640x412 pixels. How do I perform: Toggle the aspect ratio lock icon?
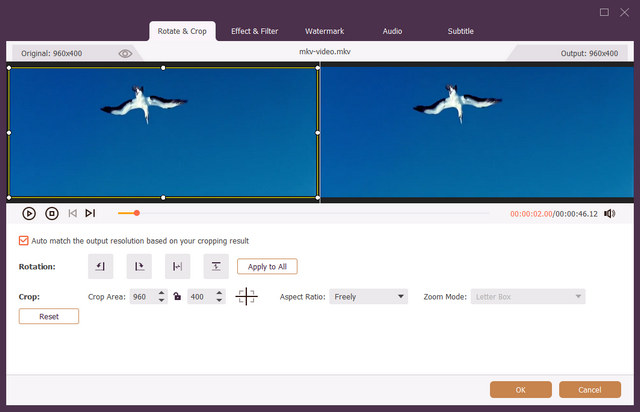pos(177,296)
